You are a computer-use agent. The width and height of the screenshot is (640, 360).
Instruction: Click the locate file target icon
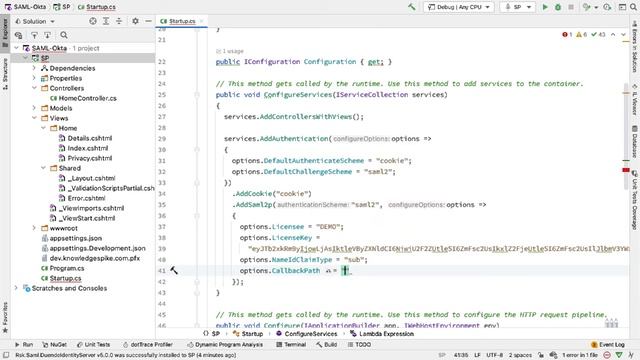pos(93,21)
